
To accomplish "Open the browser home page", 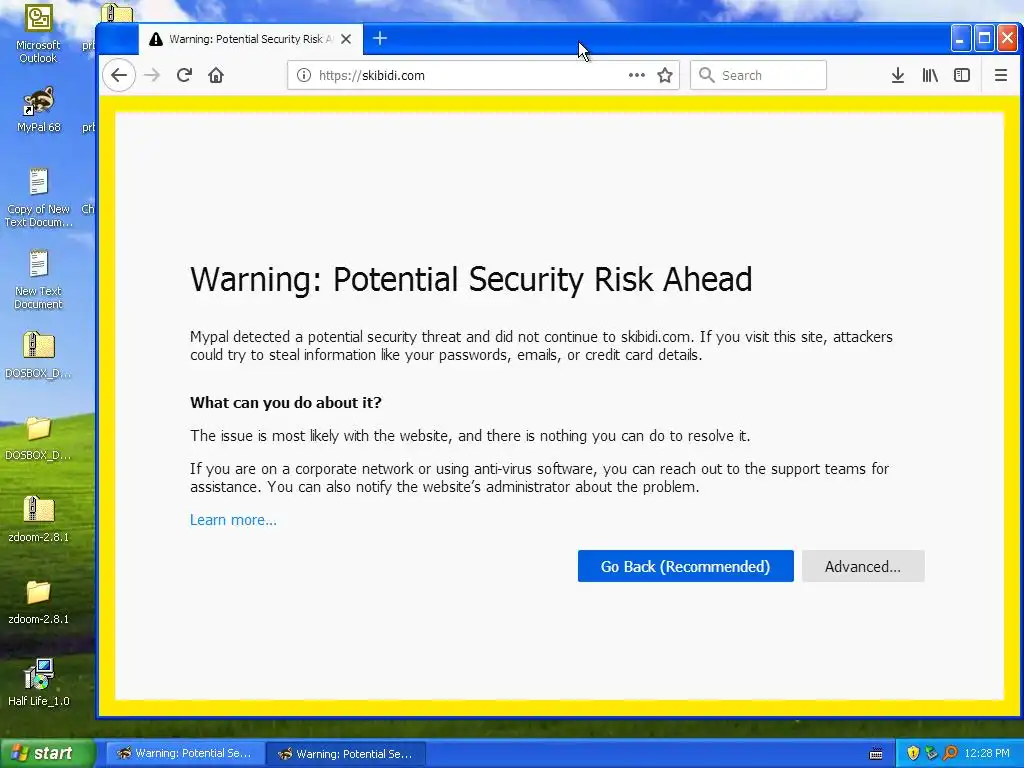I will point(216,75).
